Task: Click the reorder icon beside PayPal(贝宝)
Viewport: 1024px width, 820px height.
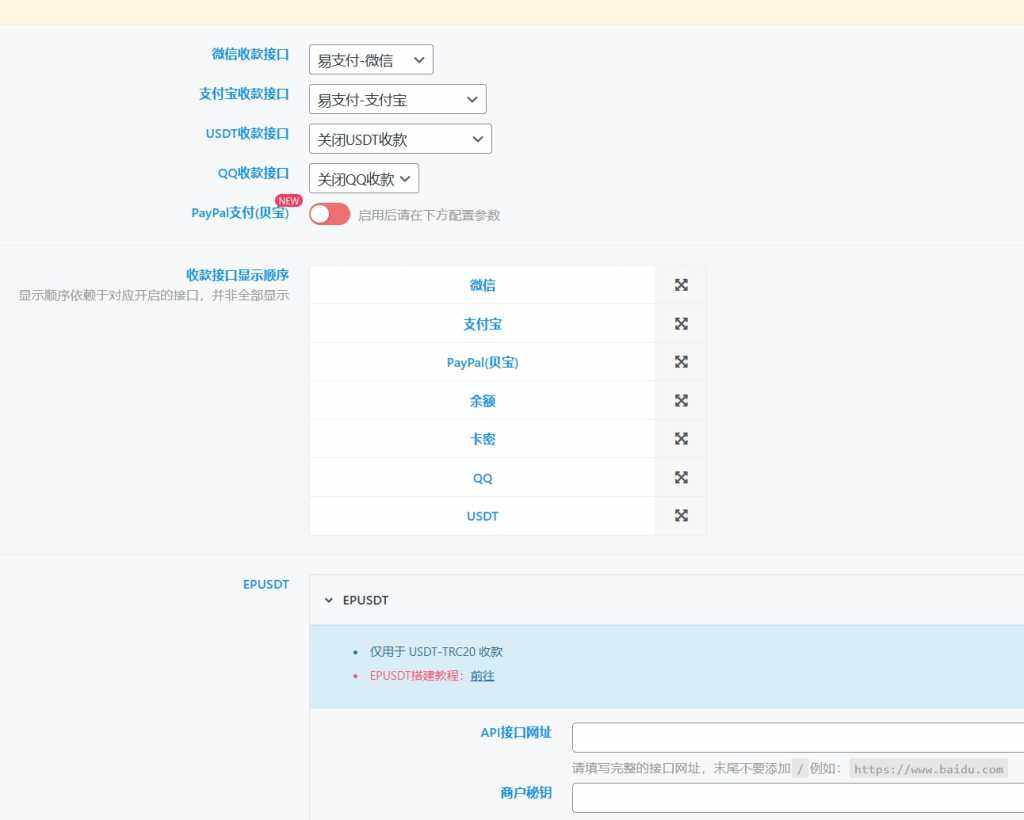Action: click(x=681, y=362)
